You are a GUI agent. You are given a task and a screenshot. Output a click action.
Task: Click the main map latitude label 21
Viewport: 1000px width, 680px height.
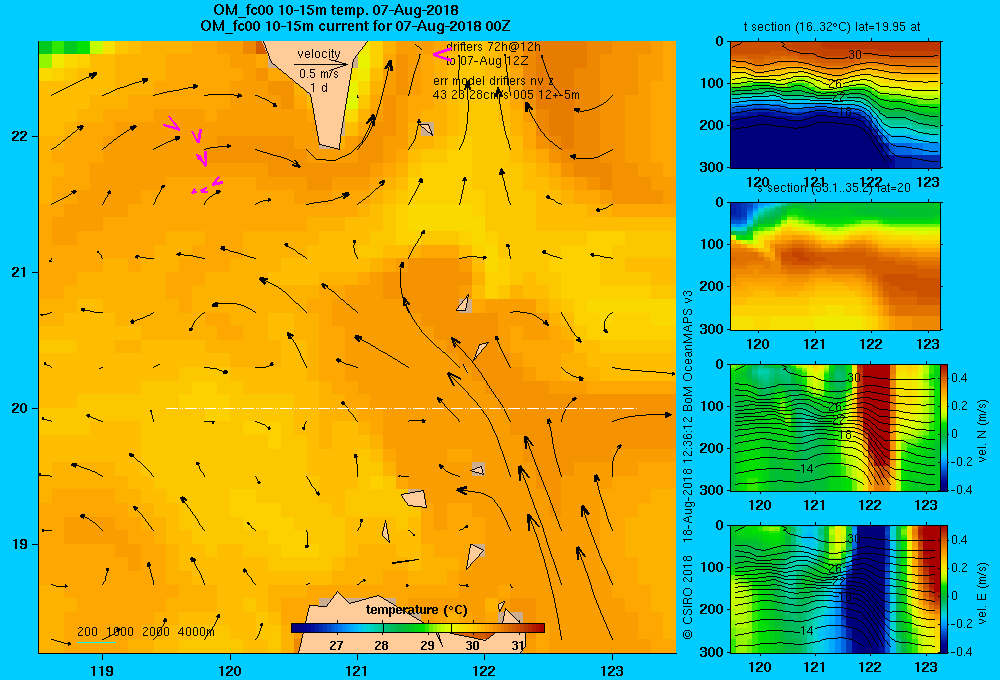(x=20, y=272)
